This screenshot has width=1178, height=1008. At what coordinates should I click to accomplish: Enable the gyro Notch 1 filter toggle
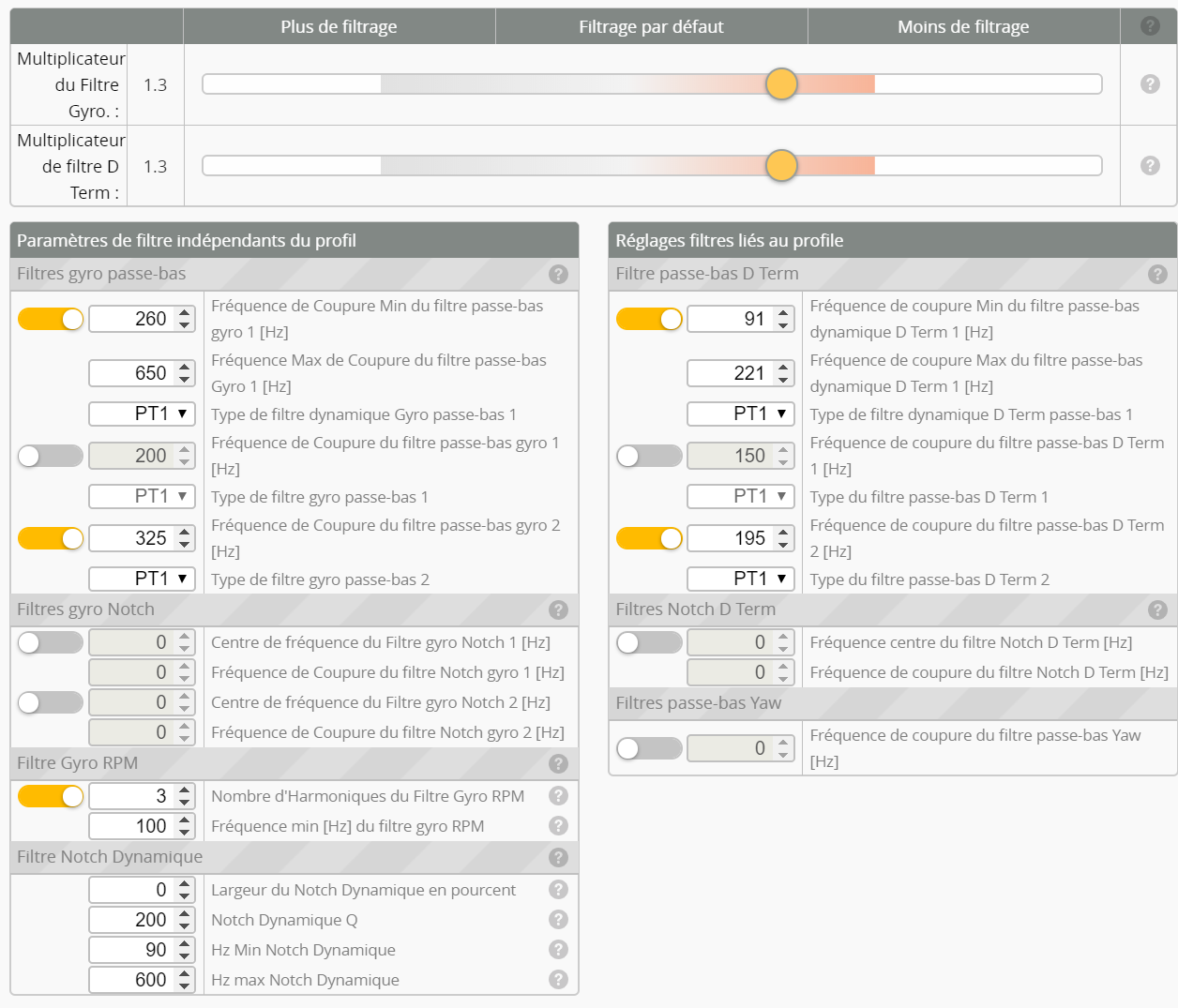(50, 641)
